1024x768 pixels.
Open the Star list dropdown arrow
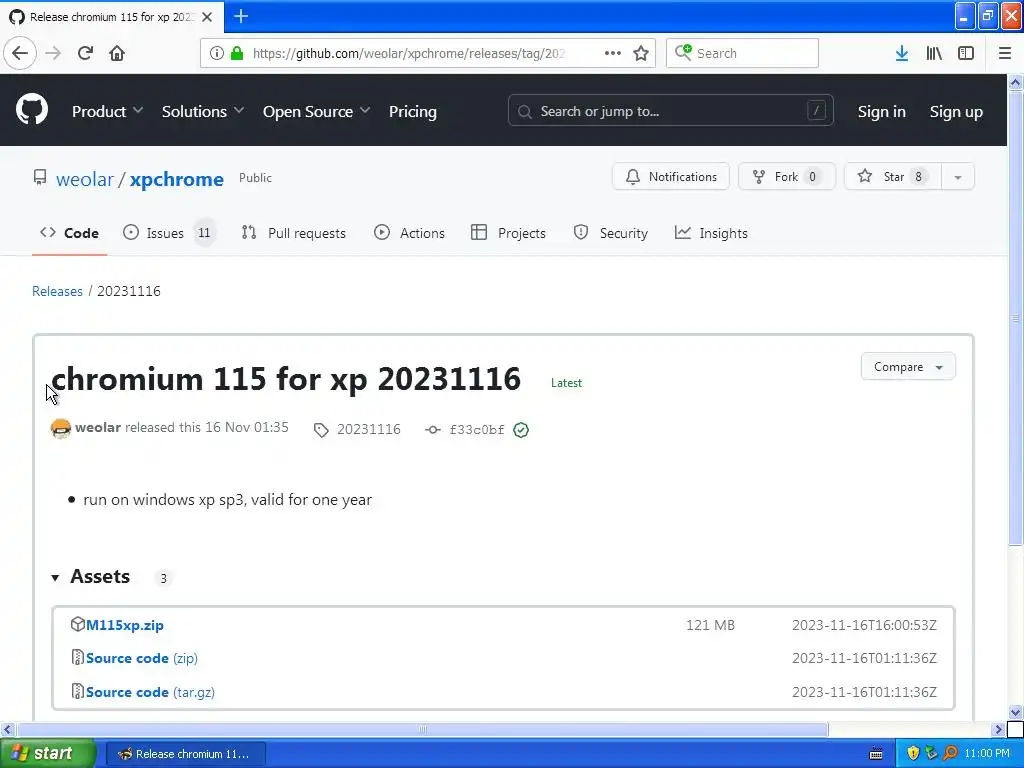(957, 177)
